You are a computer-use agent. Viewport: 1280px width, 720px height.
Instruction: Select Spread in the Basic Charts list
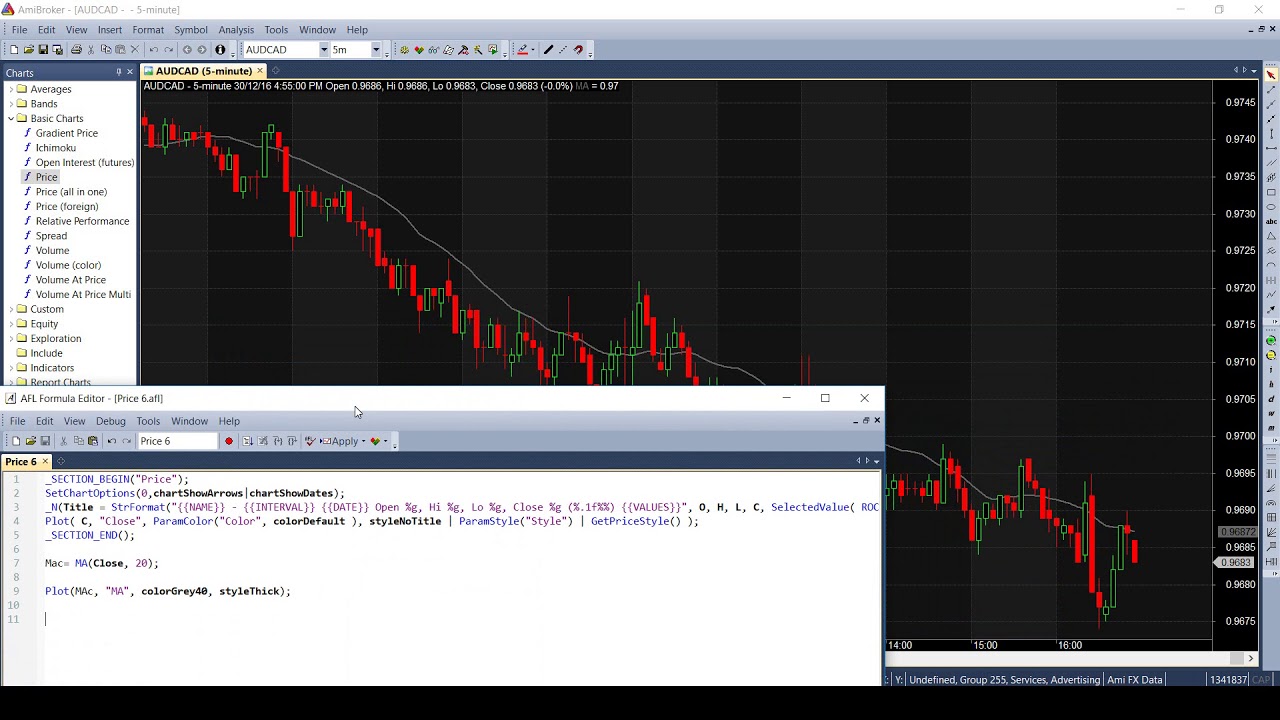tap(51, 236)
